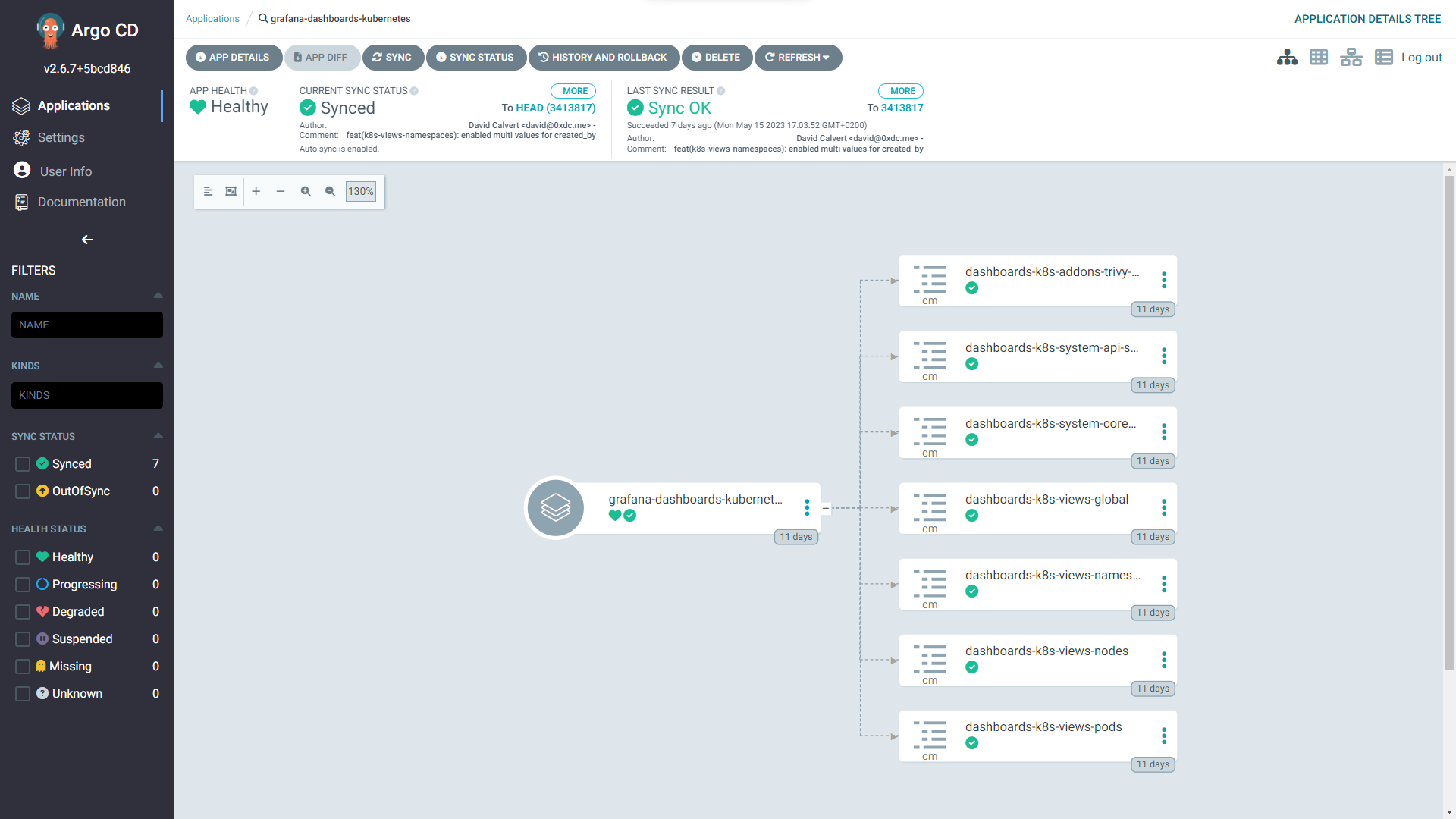This screenshot has width=1456, height=819.
Task: Click the APP DETAILS button
Action: (234, 58)
